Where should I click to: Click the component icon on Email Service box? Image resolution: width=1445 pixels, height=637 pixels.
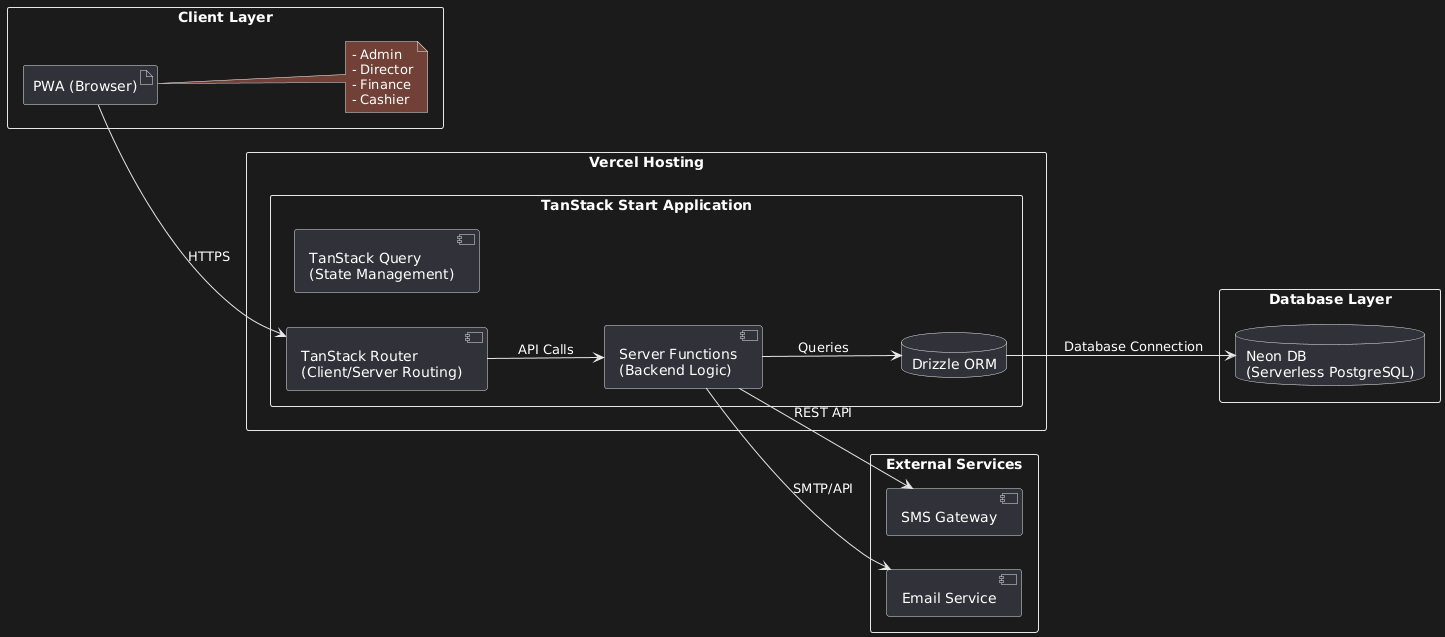click(x=1007, y=581)
